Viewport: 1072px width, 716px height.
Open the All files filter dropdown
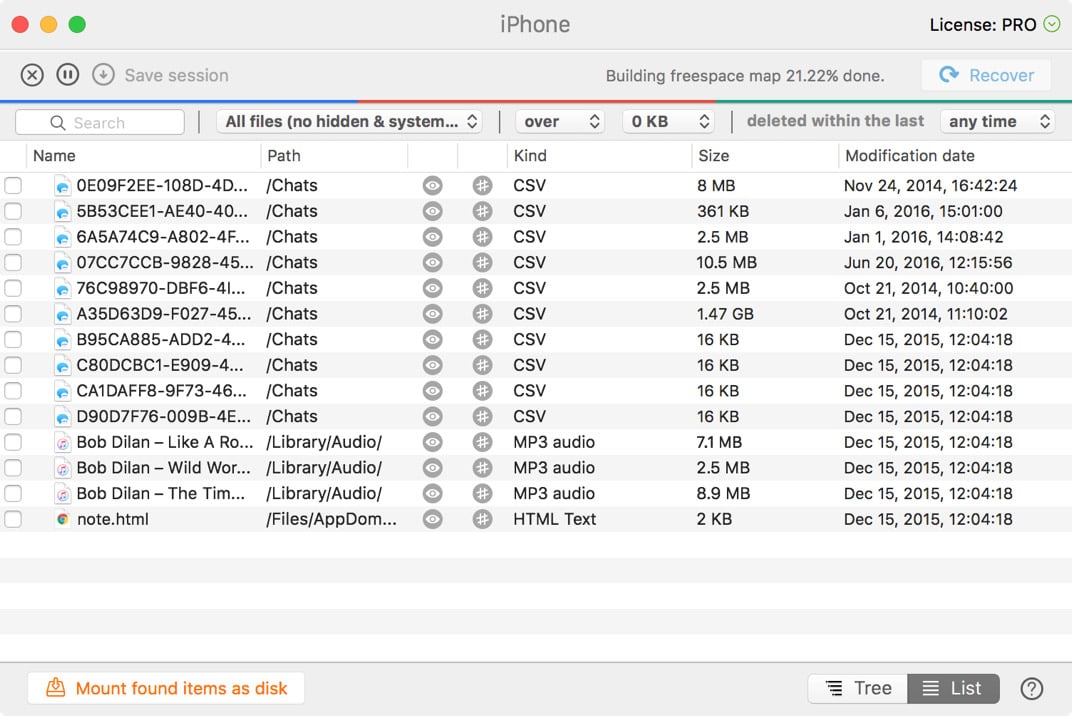click(x=349, y=122)
